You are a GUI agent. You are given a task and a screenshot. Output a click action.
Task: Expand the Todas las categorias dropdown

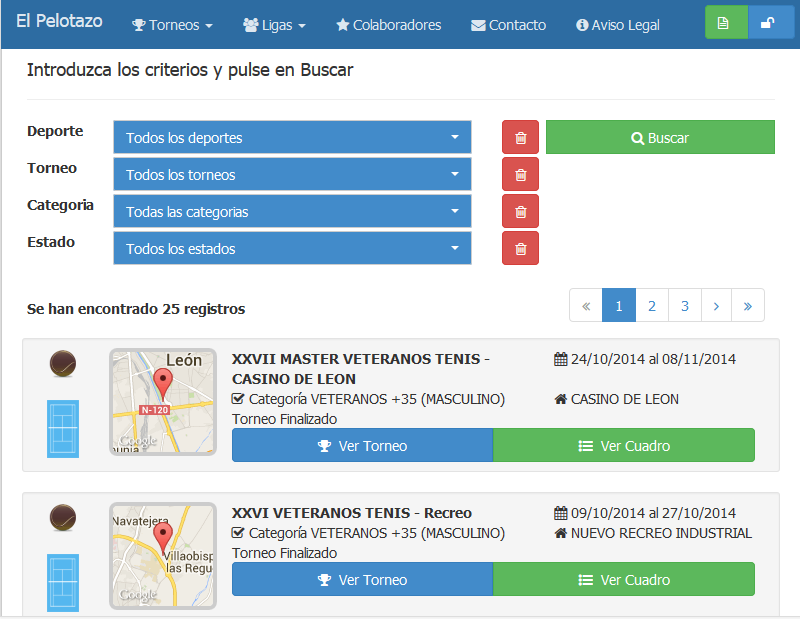(292, 211)
